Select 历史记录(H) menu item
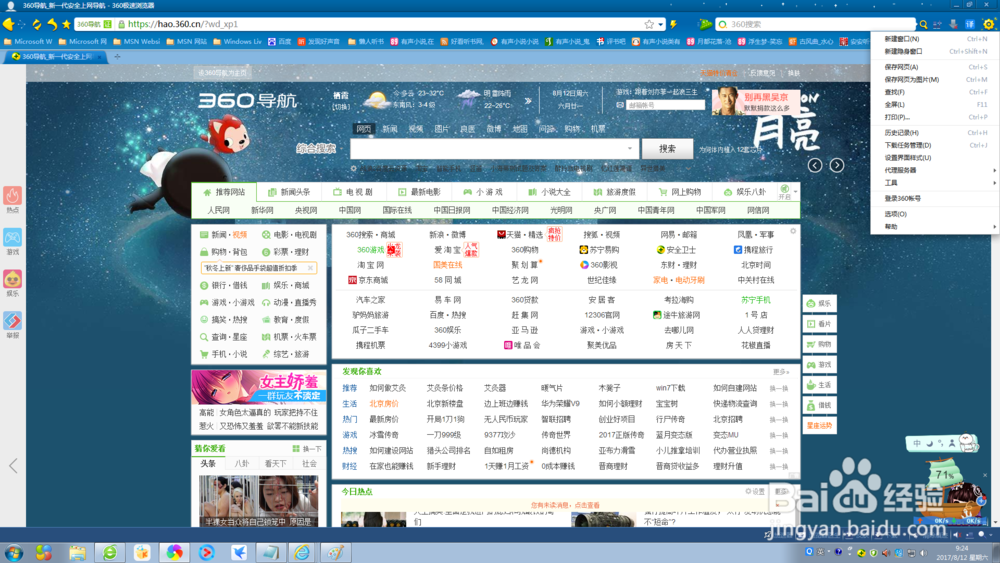 click(901, 133)
